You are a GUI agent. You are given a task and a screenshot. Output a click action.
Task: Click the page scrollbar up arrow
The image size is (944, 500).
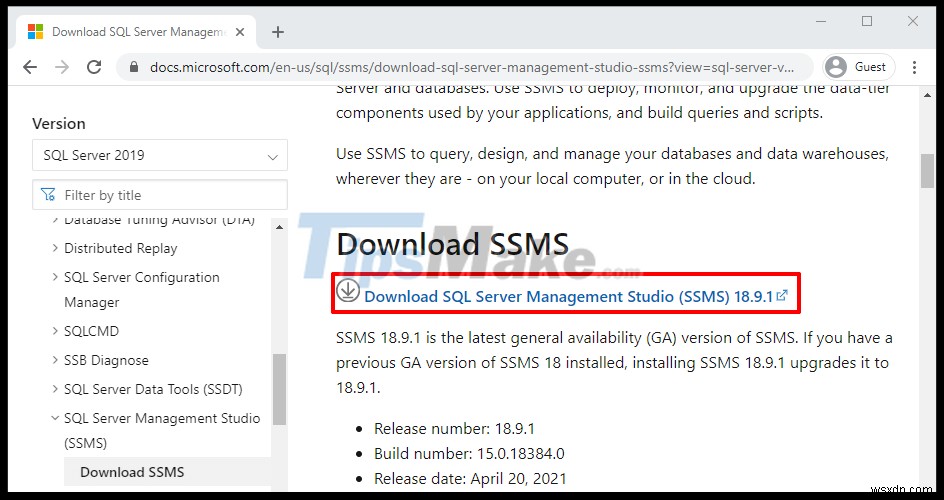[x=927, y=94]
